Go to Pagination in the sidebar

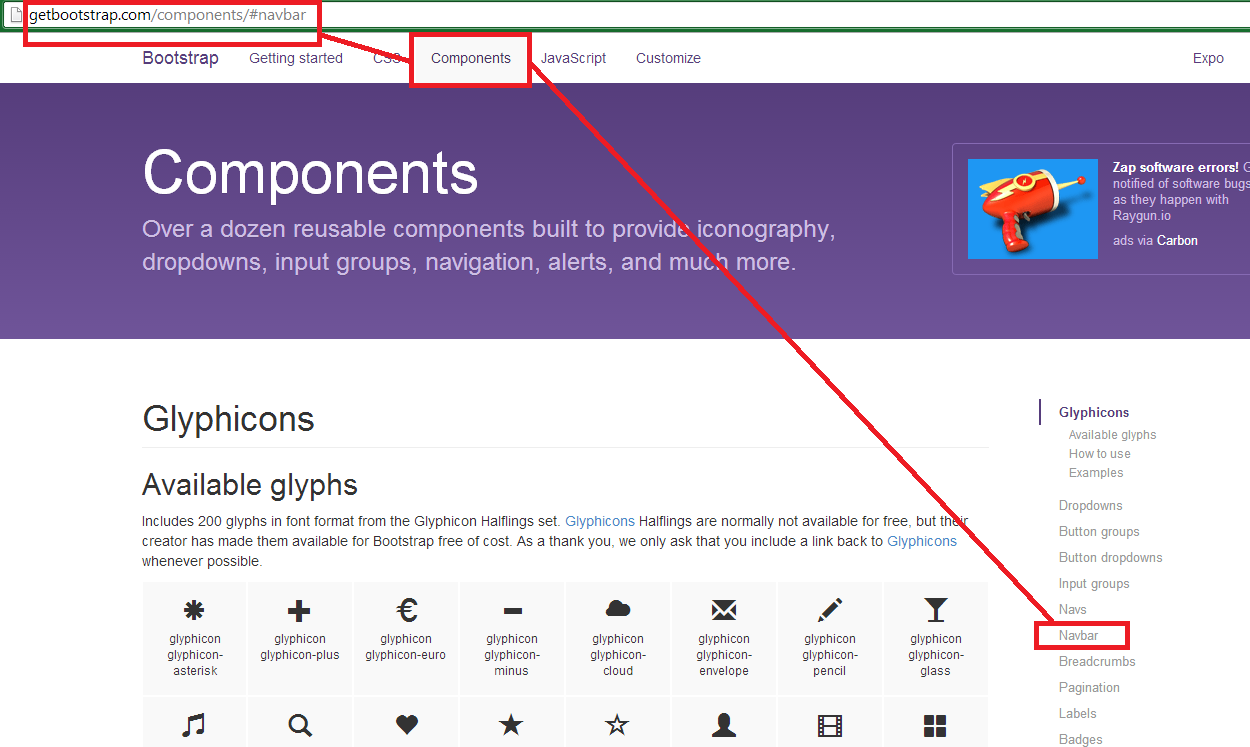(1089, 687)
